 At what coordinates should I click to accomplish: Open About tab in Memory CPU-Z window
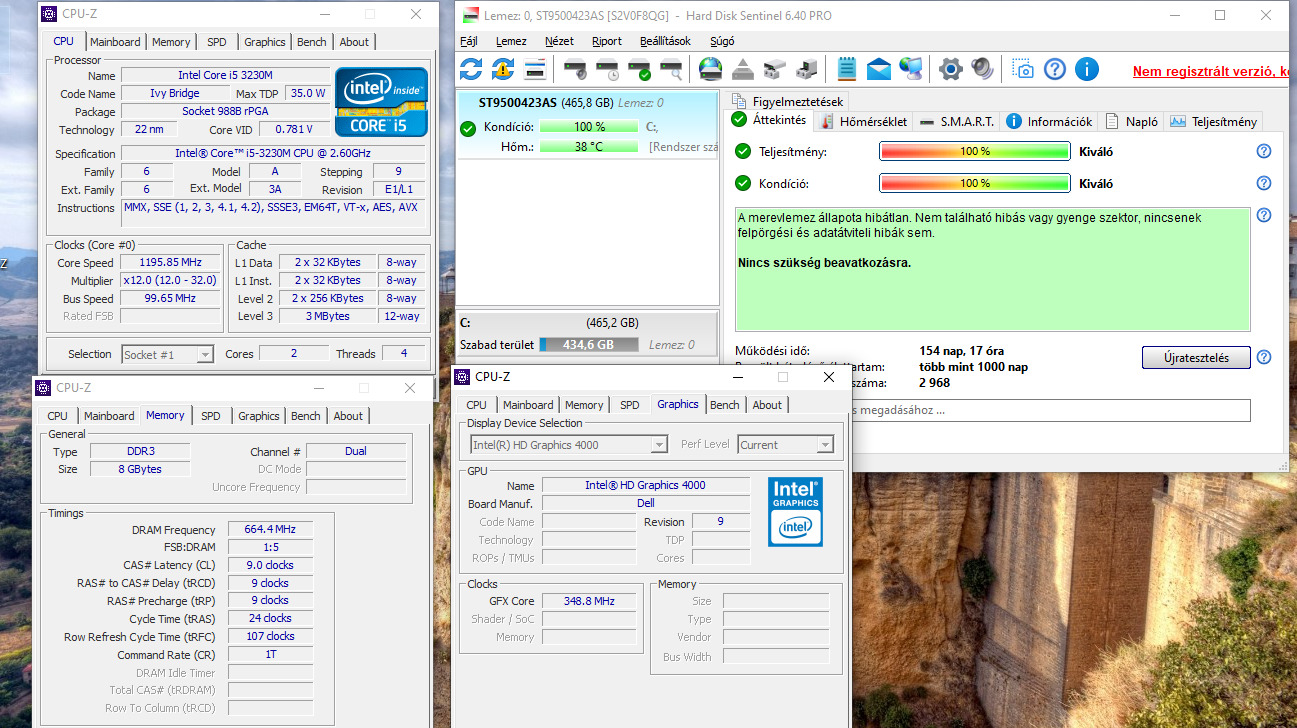click(348, 416)
